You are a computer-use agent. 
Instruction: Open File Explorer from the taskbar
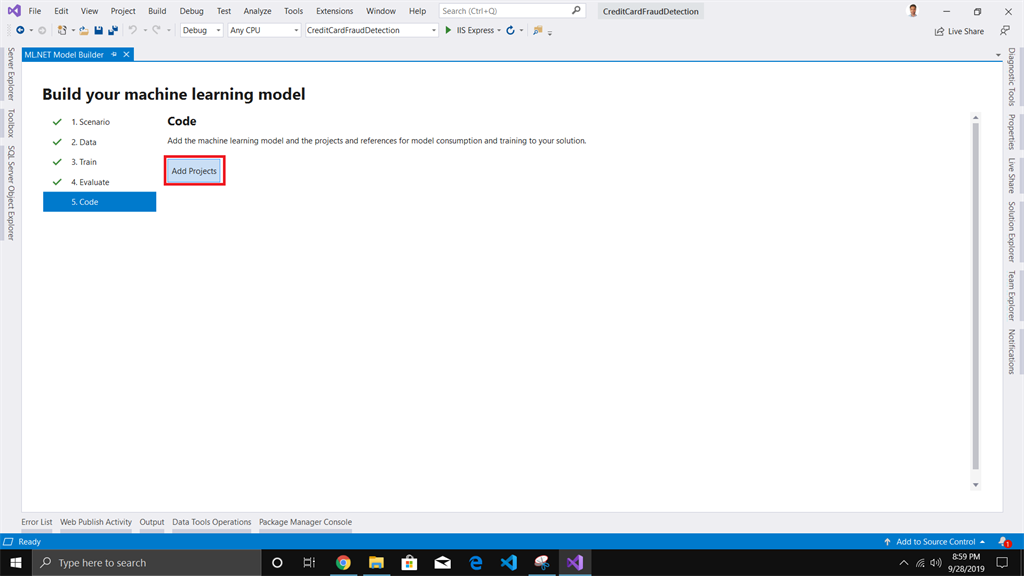pyautogui.click(x=376, y=562)
